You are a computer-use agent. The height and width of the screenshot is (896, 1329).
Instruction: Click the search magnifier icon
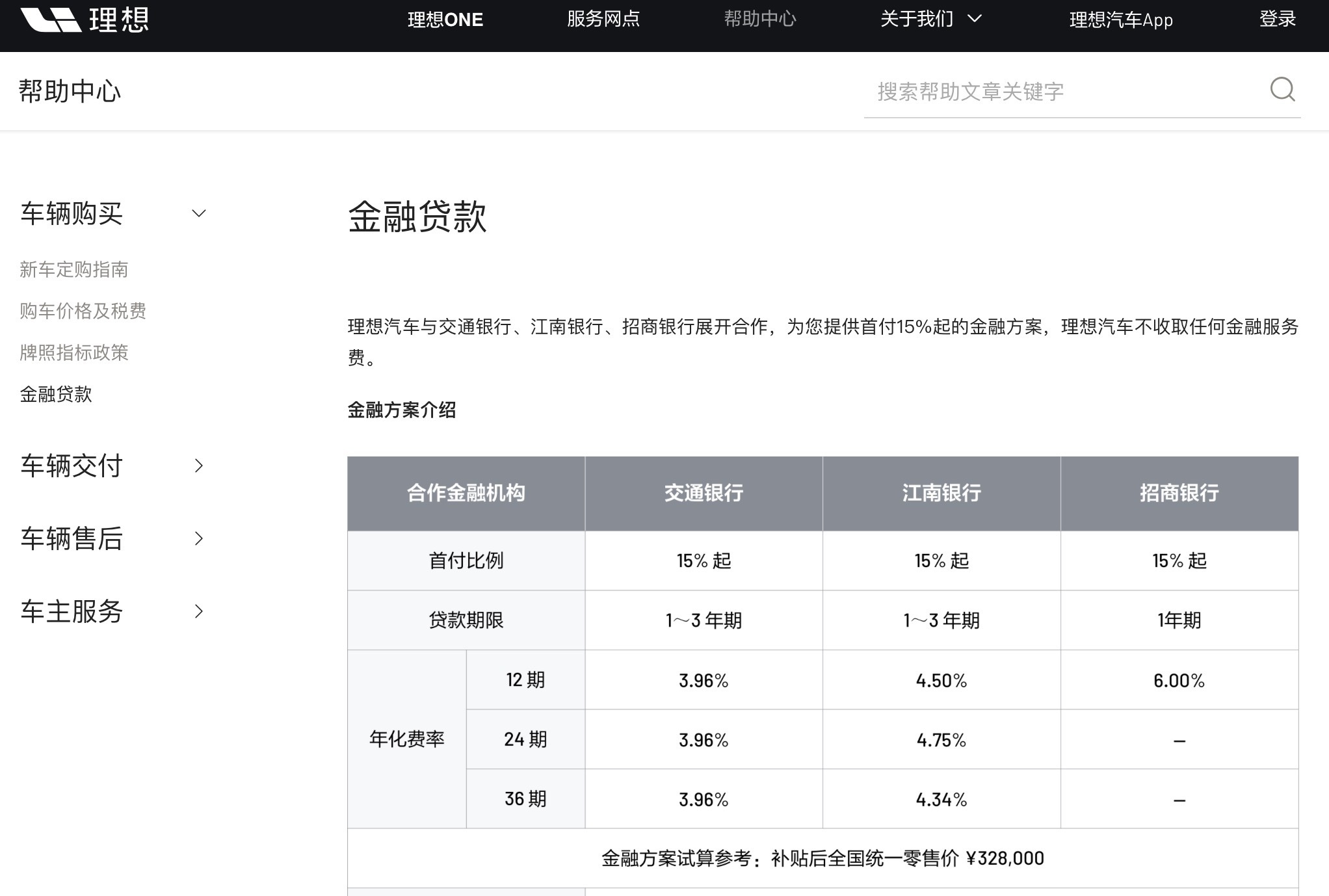point(1282,90)
